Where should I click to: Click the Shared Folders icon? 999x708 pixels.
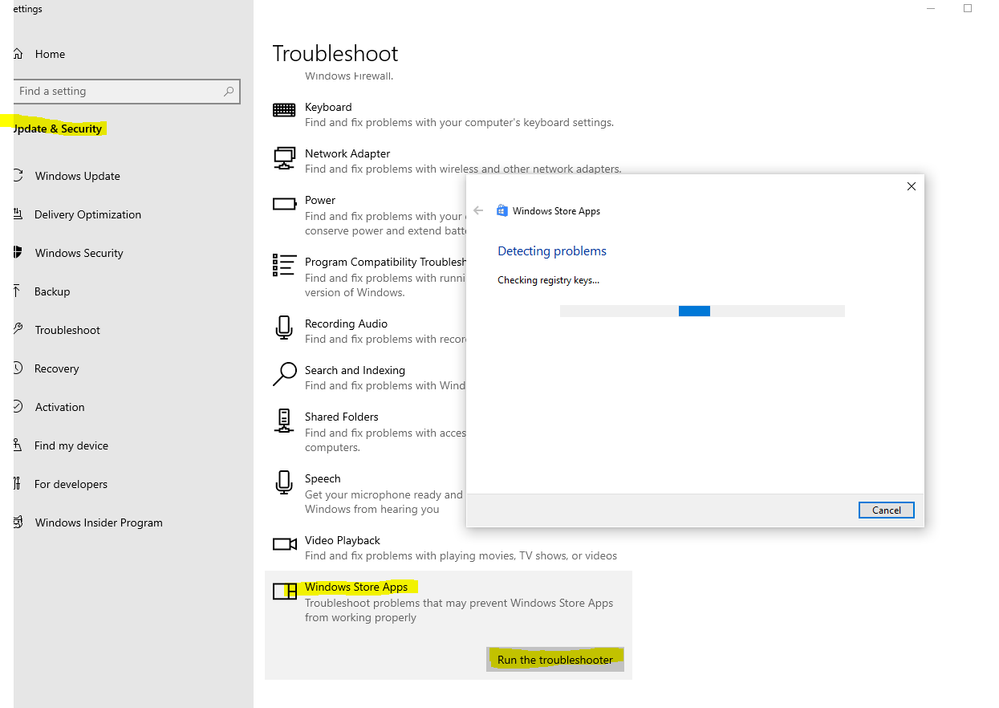284,421
